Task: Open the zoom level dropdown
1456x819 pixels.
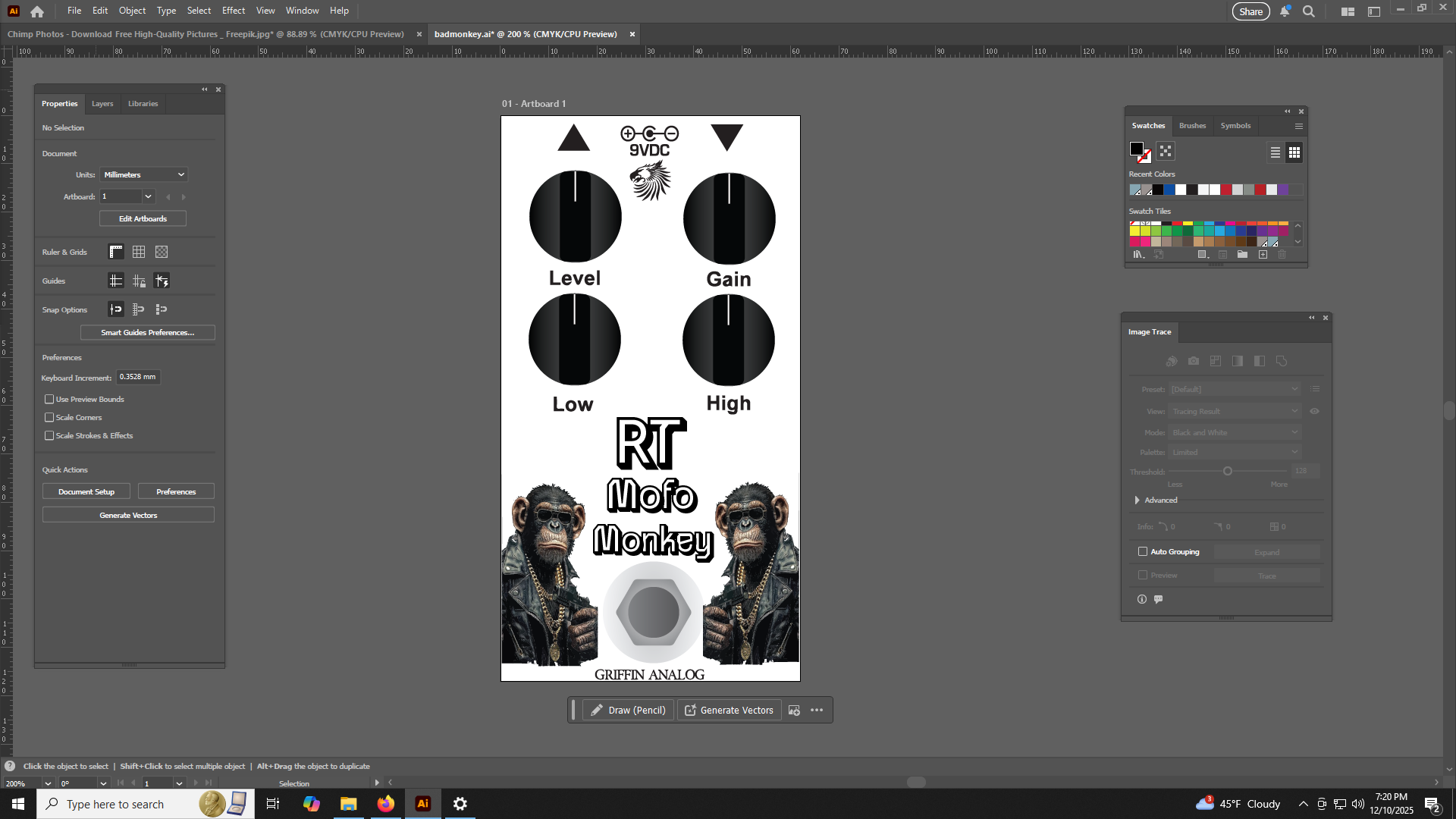Action: 48,783
